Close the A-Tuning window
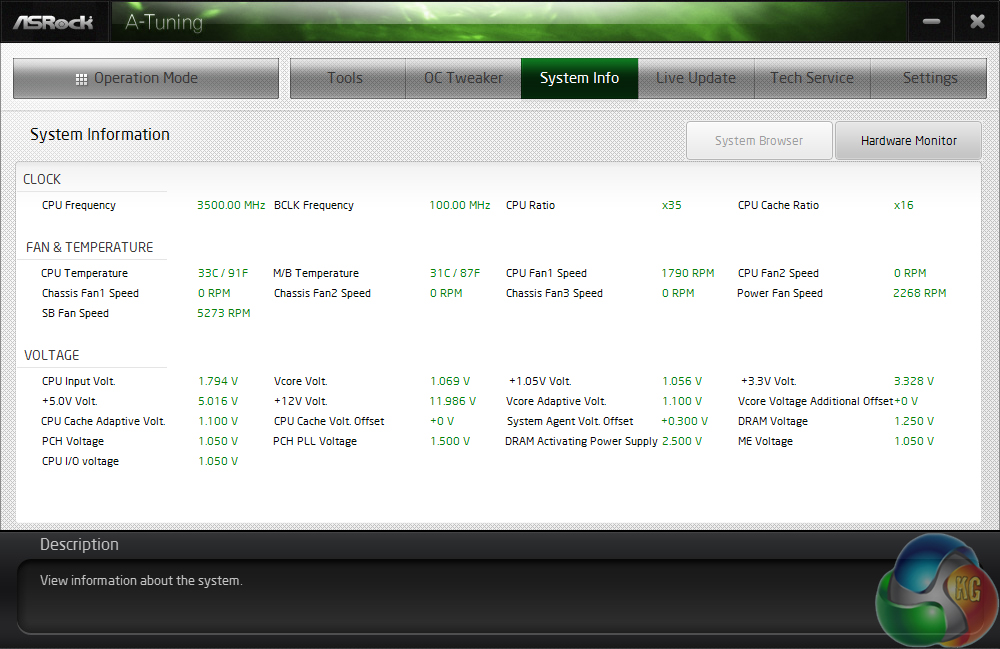This screenshot has height=649, width=1000. tap(977, 22)
